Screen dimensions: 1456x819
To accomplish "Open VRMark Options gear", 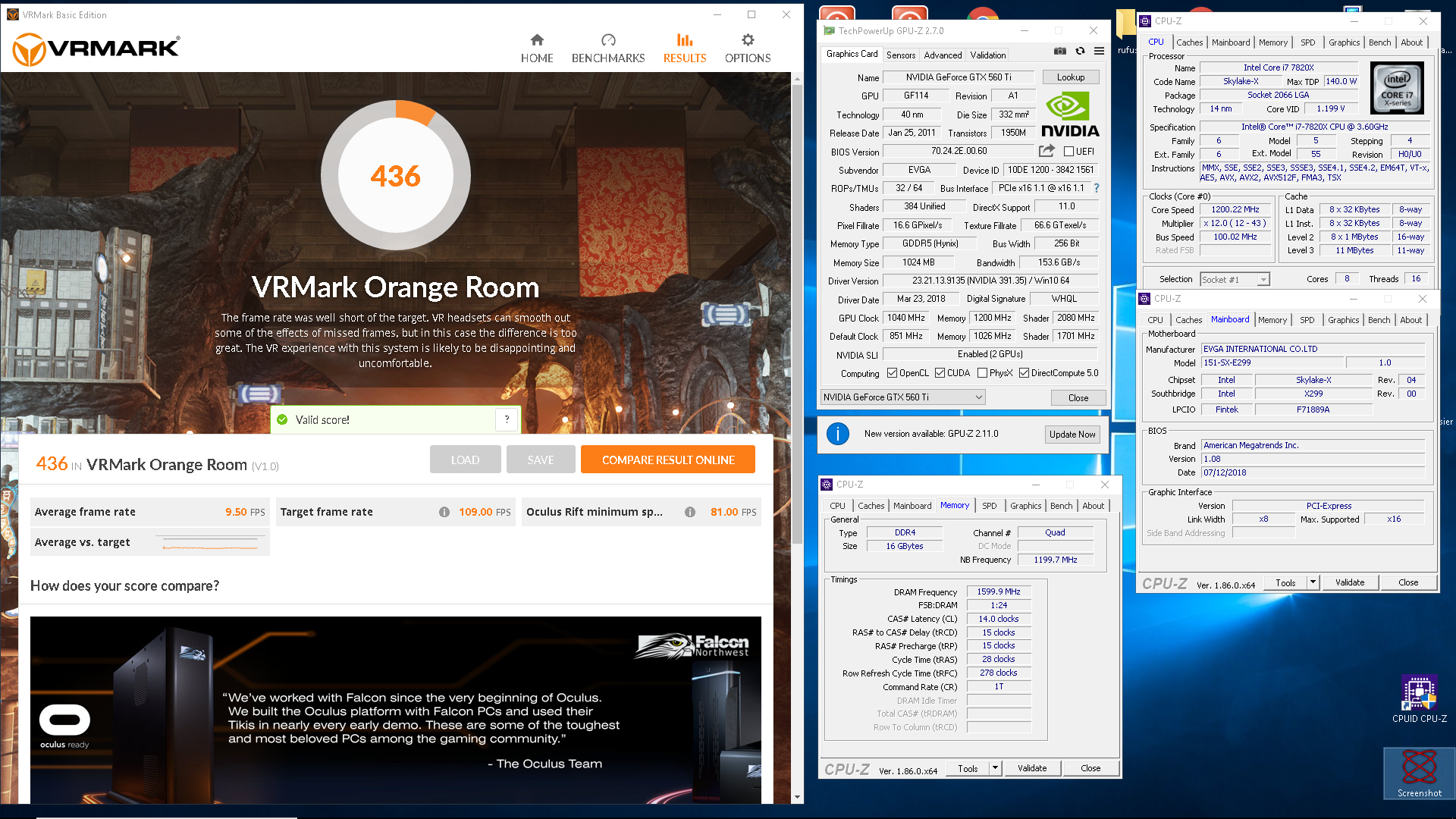I will 748,49.
